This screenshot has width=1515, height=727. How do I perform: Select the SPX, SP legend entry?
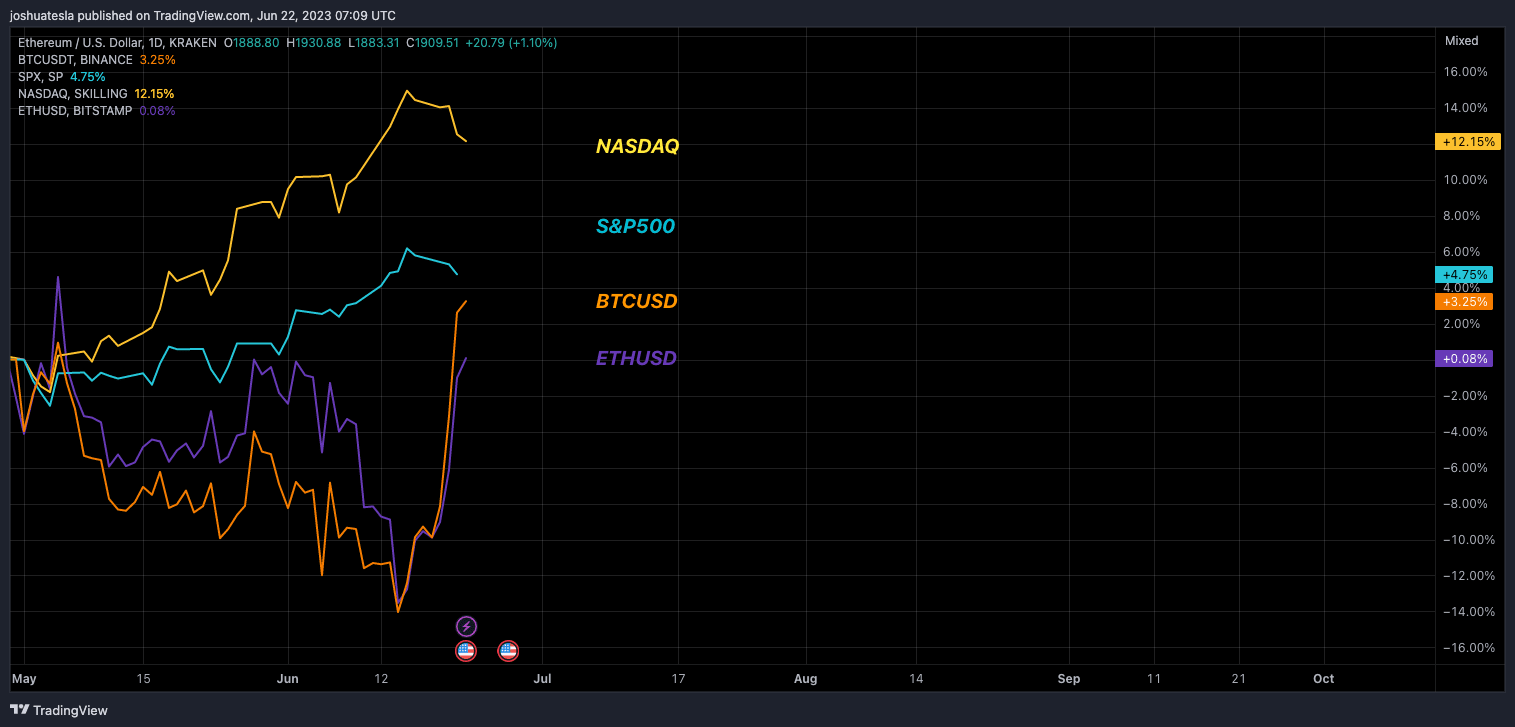click(x=61, y=77)
